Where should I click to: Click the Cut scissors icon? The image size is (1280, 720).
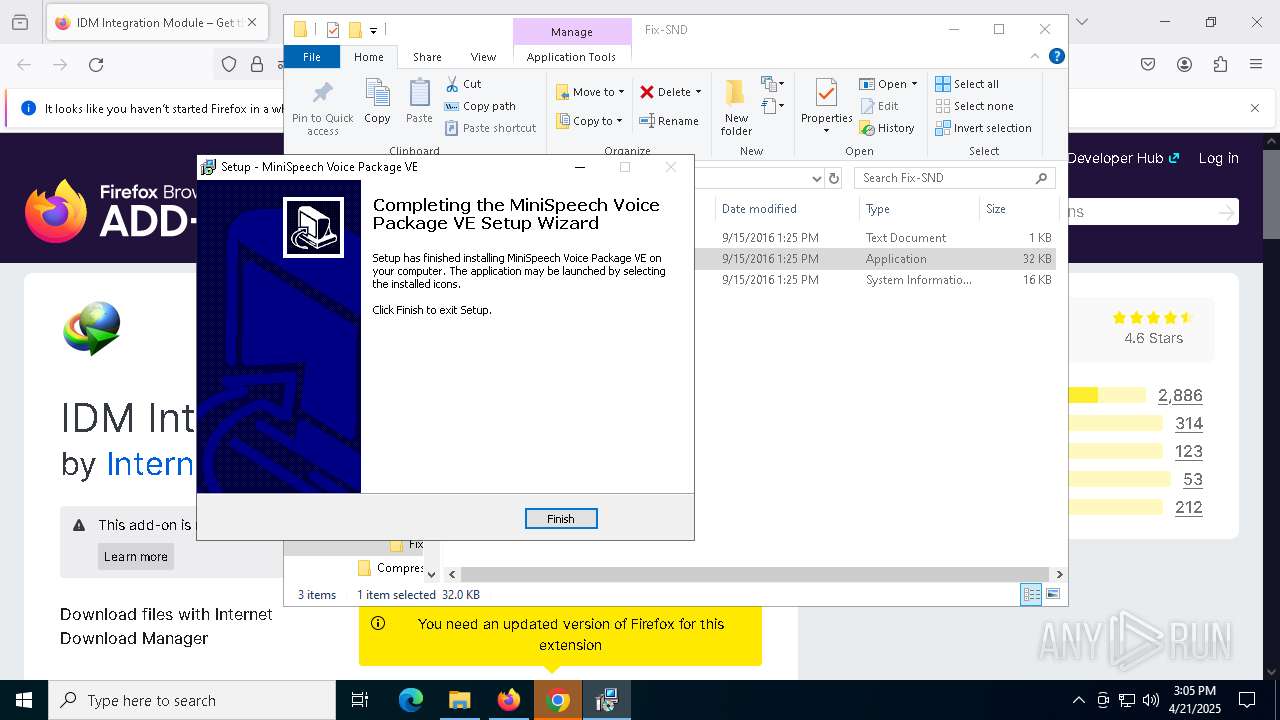coord(452,84)
